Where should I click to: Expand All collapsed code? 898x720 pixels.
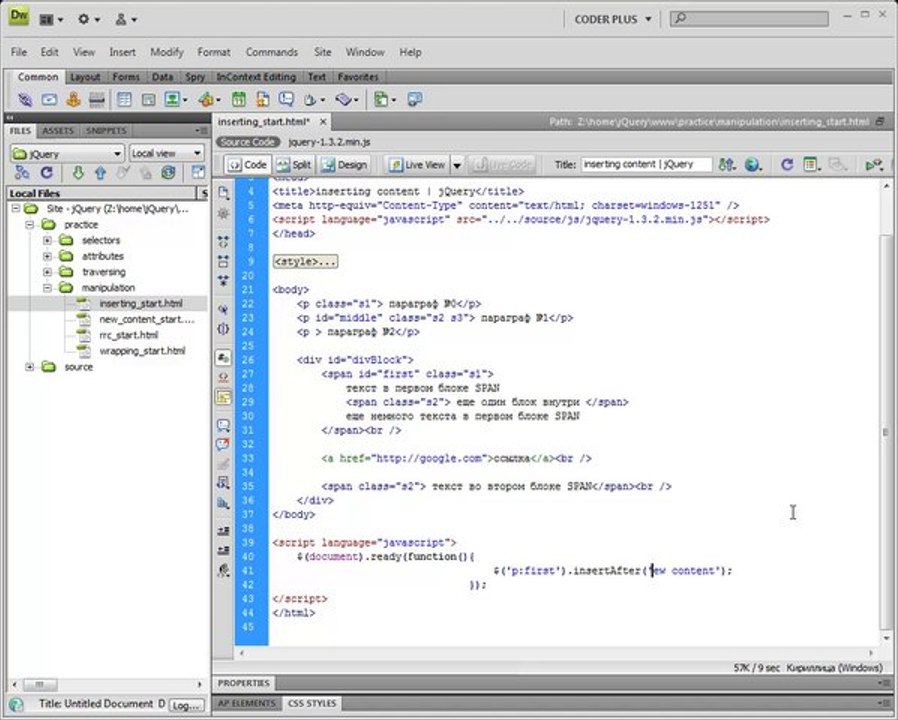point(223,280)
